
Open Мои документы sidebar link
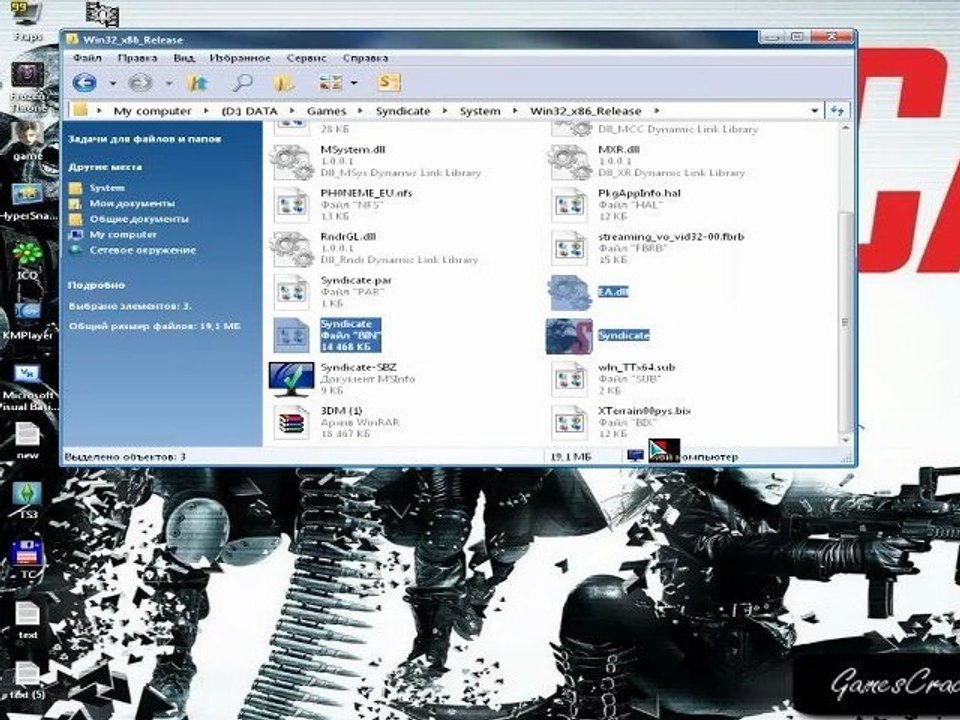[132, 203]
